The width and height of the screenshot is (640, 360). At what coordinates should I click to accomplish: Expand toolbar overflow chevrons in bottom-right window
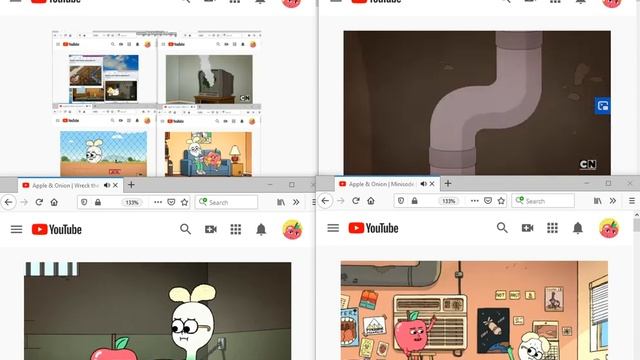pyautogui.click(x=613, y=200)
